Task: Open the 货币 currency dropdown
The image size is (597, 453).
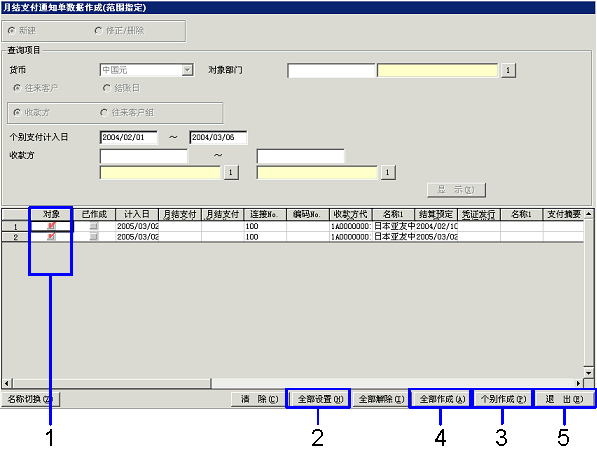Action: 187,70
